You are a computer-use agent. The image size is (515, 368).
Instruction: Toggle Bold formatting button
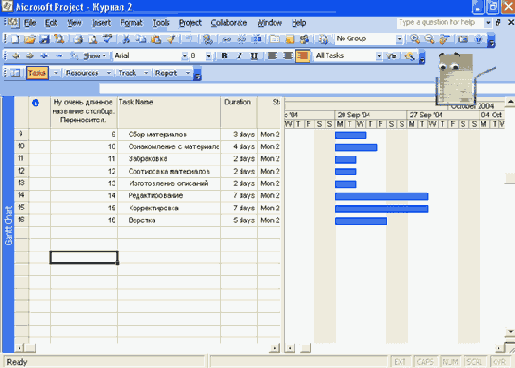[x=224, y=56]
